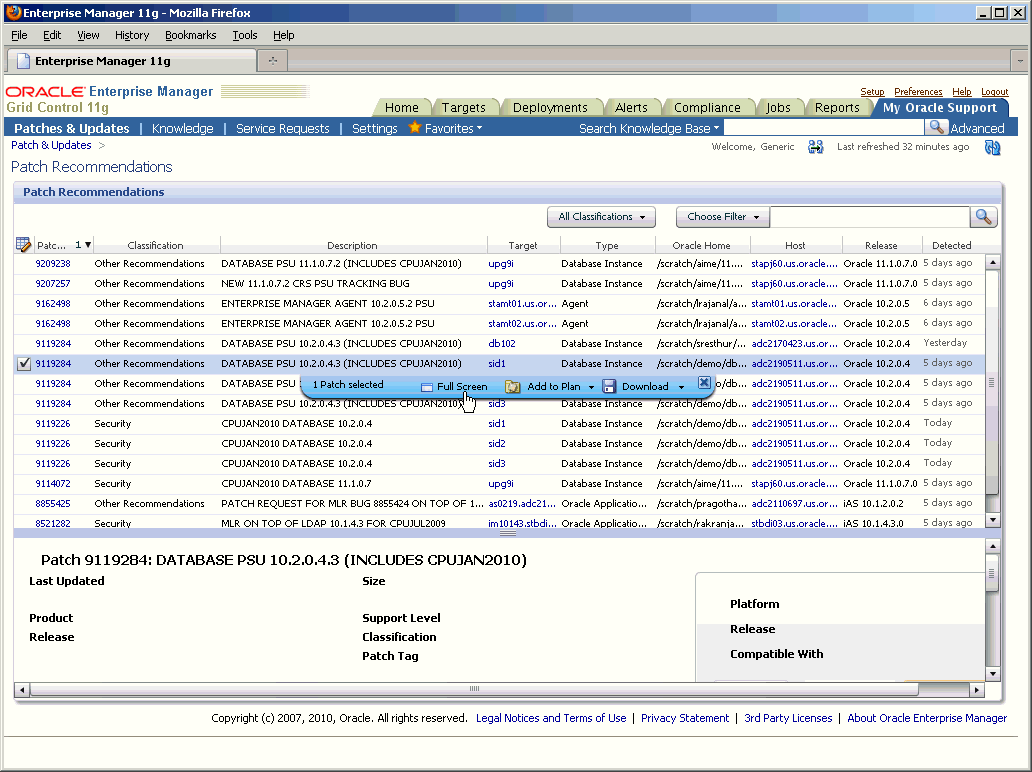The height and width of the screenshot is (772, 1032).
Task: Open the Reports tab
Action: click(837, 107)
